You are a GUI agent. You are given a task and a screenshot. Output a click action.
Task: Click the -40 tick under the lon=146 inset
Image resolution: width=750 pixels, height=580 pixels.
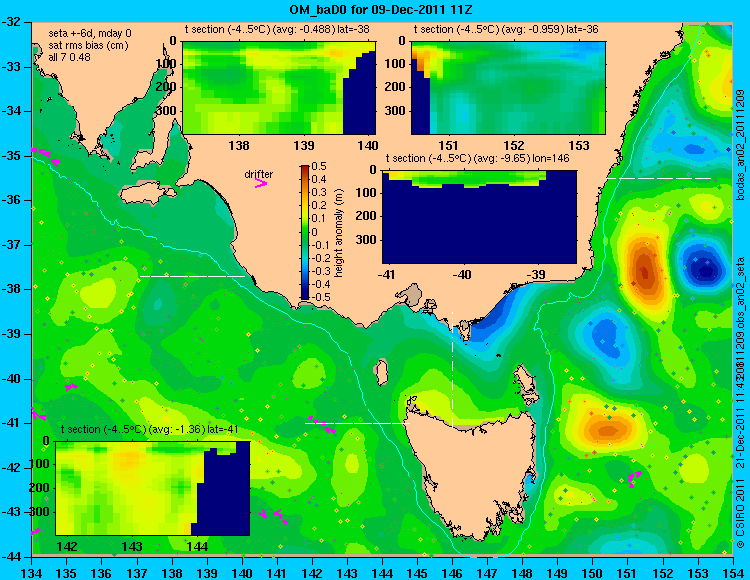coord(462,274)
